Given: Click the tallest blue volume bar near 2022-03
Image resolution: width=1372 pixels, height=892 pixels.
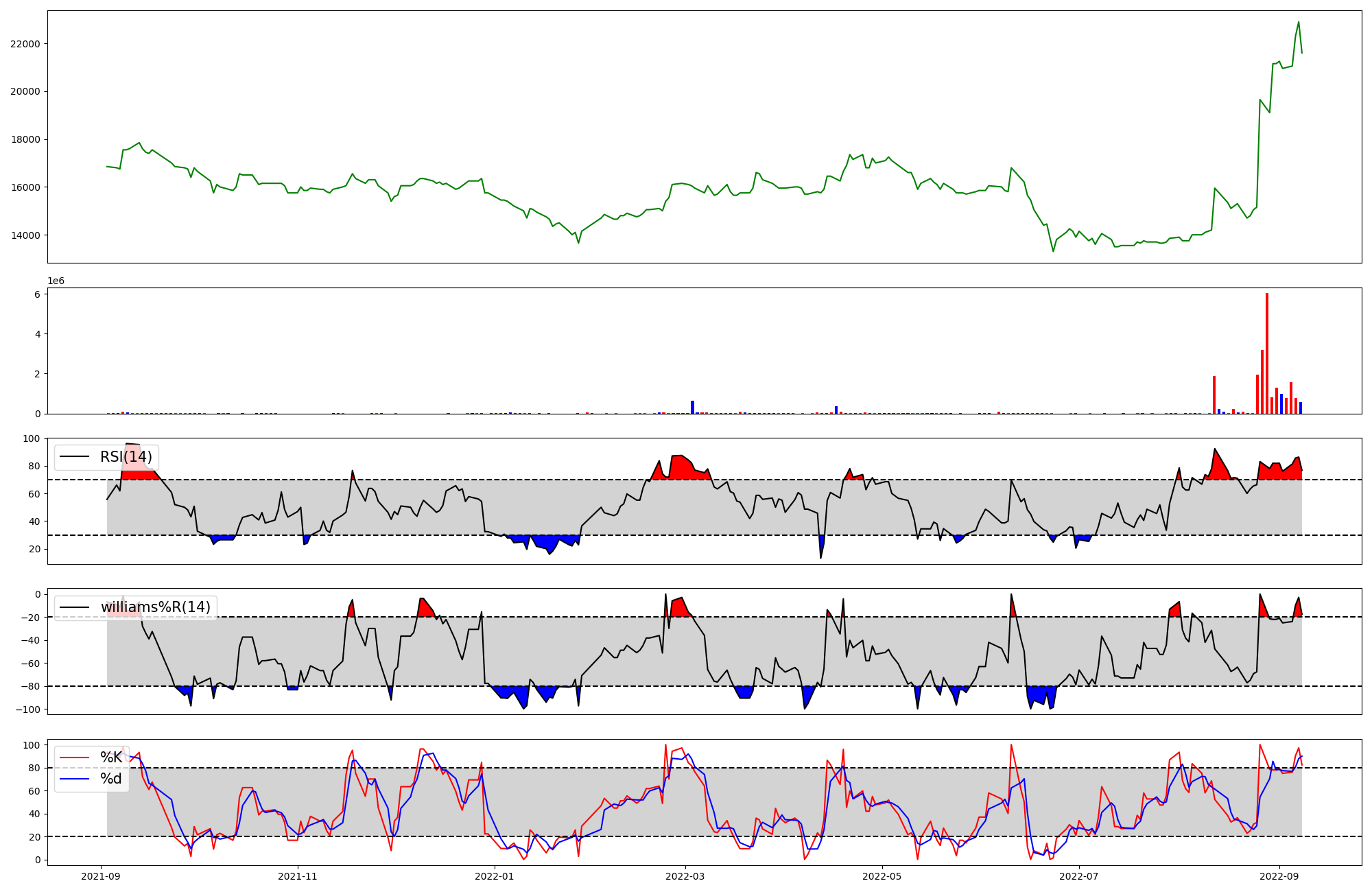Looking at the screenshot, I should 692,407.
